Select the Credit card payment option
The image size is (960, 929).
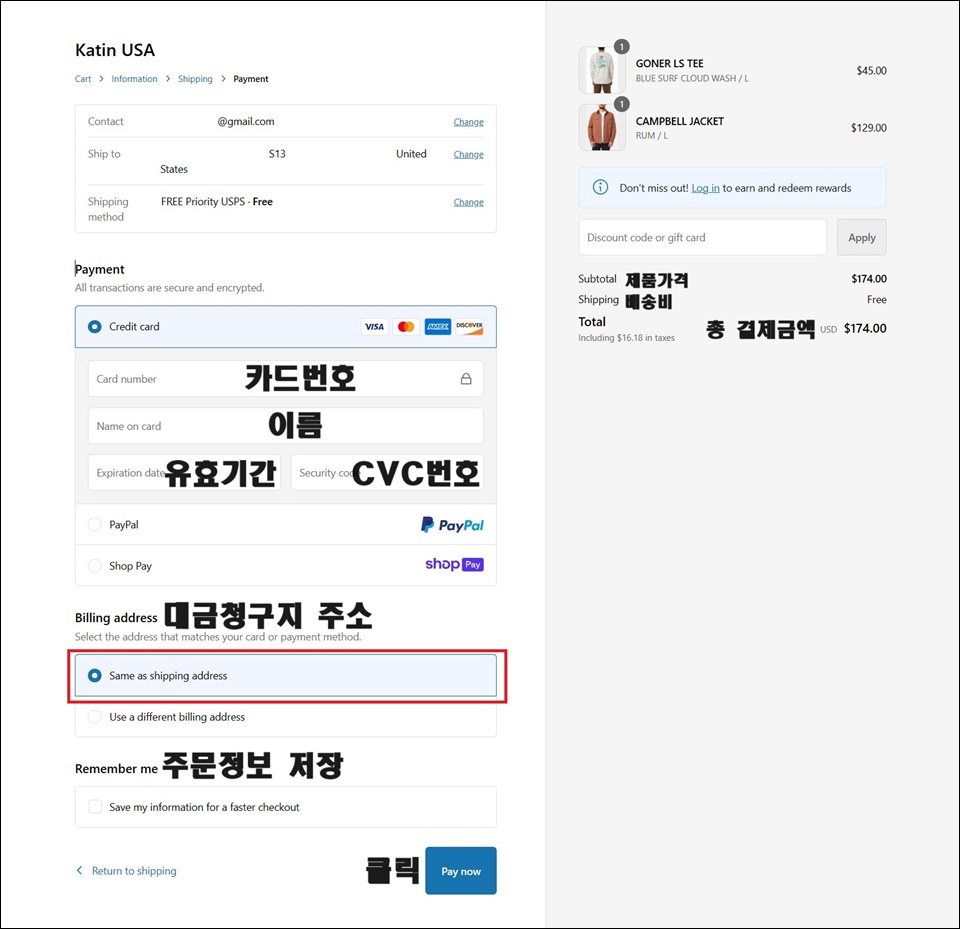[94, 326]
